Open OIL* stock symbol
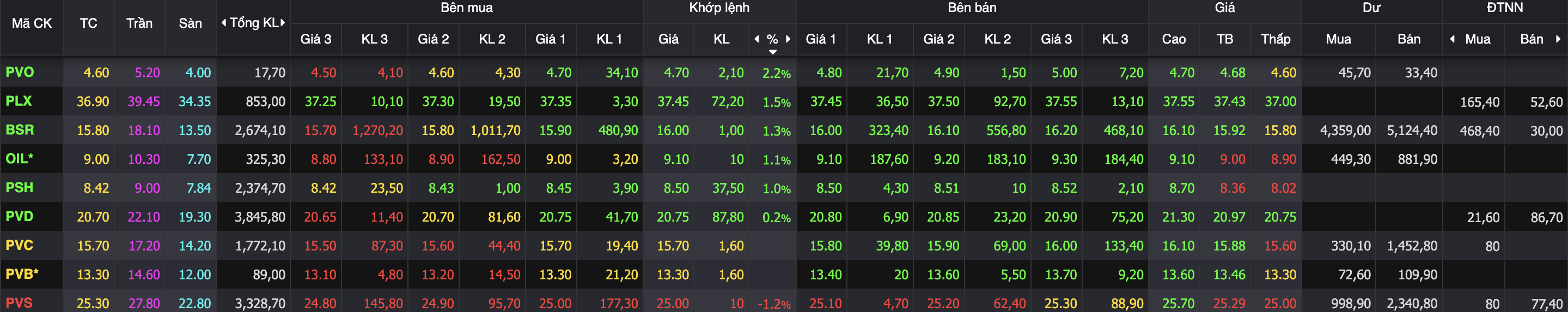 (x=20, y=159)
